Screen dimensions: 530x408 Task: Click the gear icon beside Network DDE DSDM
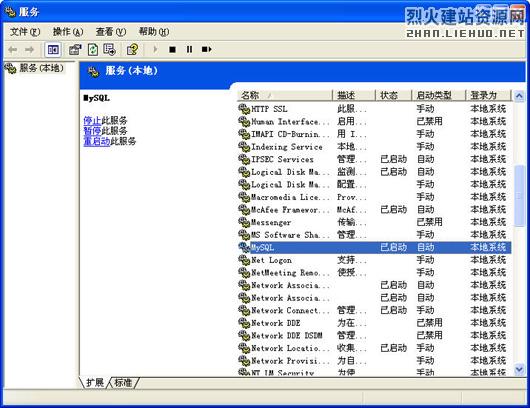(x=244, y=336)
